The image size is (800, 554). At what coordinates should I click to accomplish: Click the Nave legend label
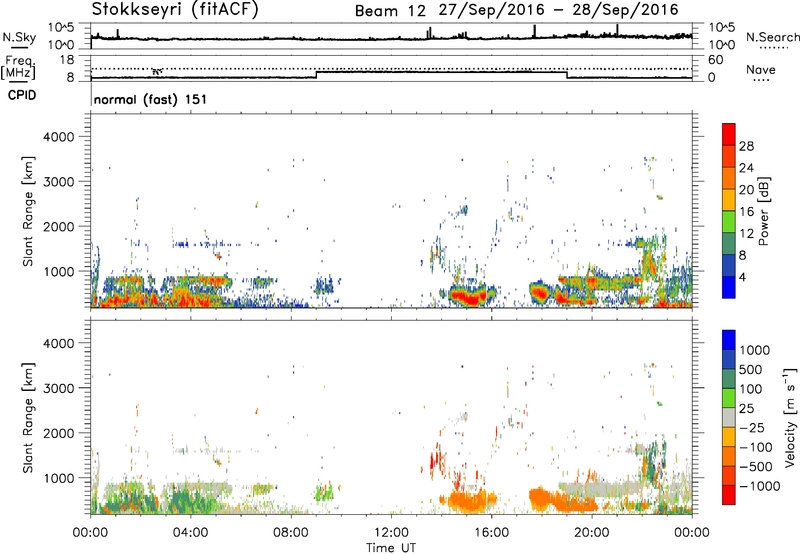click(761, 69)
